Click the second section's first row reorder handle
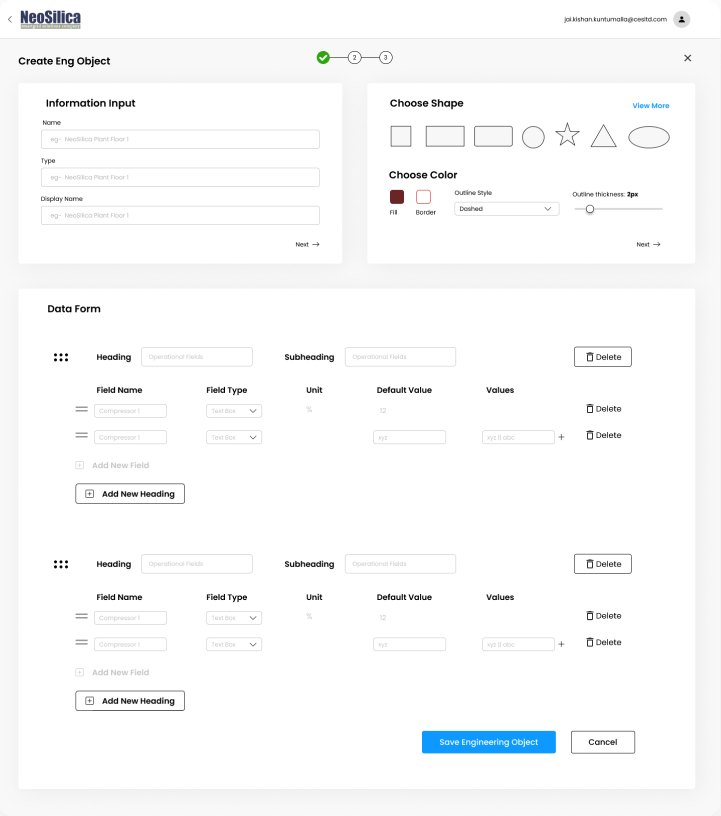 click(82, 616)
